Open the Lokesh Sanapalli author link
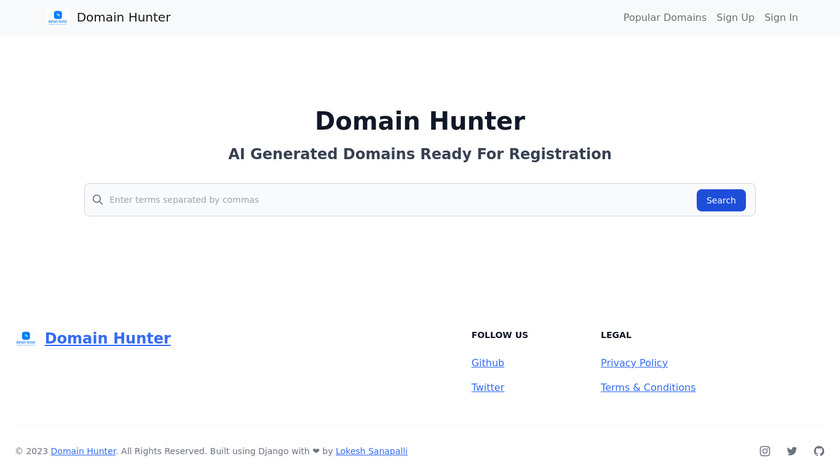Image resolution: width=840 pixels, height=472 pixels. (372, 451)
